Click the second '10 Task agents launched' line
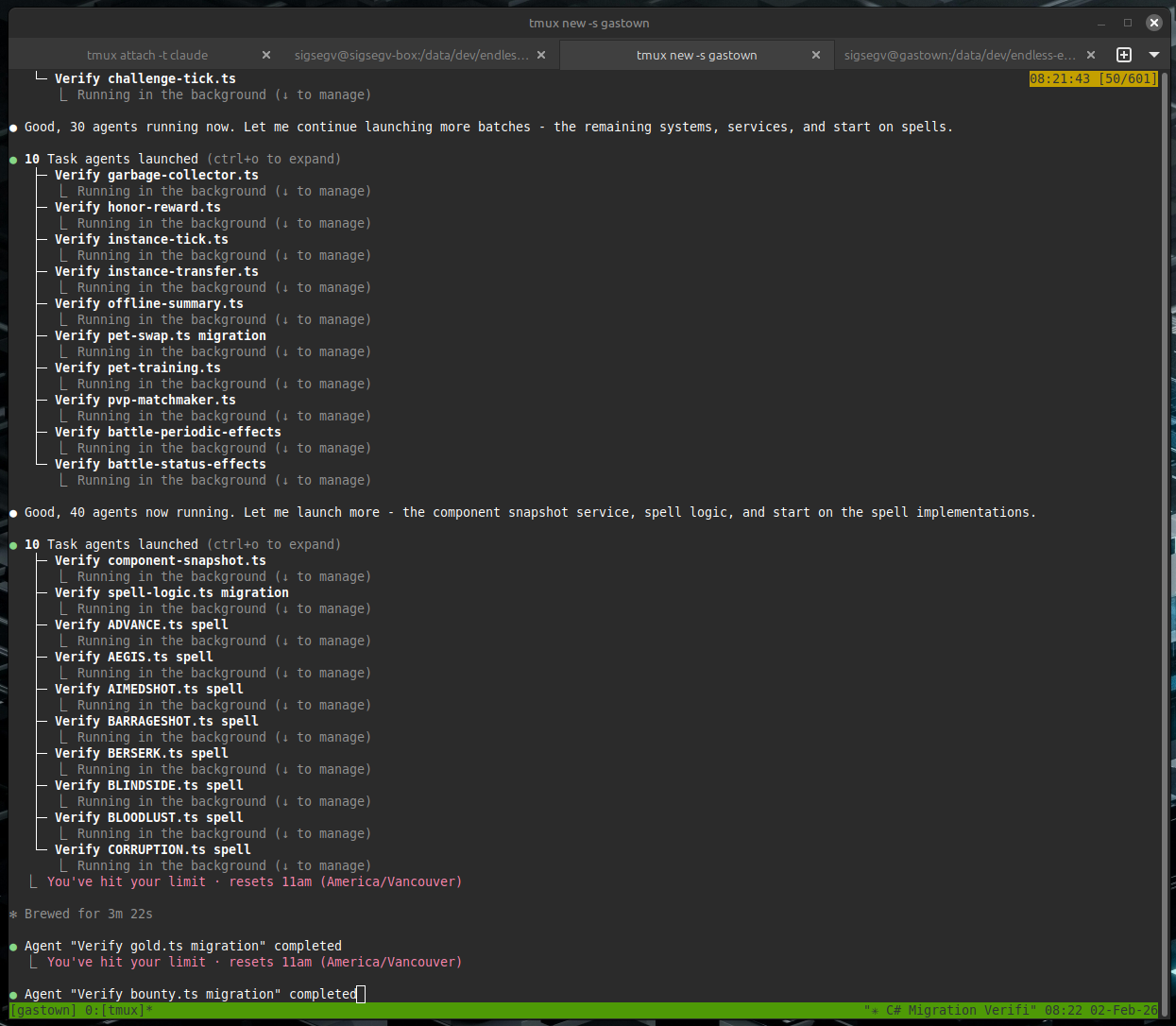This screenshot has height=1026, width=1176. (x=111, y=545)
